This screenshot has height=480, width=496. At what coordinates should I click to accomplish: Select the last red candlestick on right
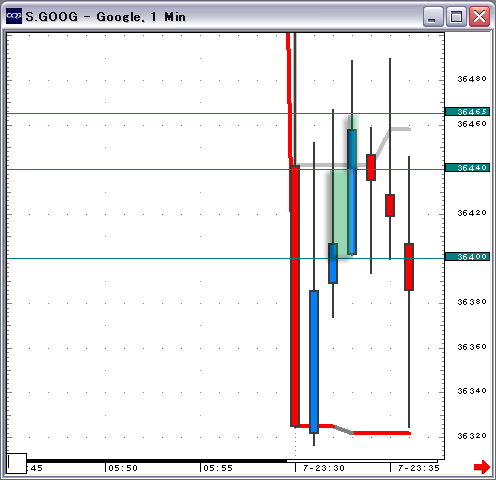[409, 267]
